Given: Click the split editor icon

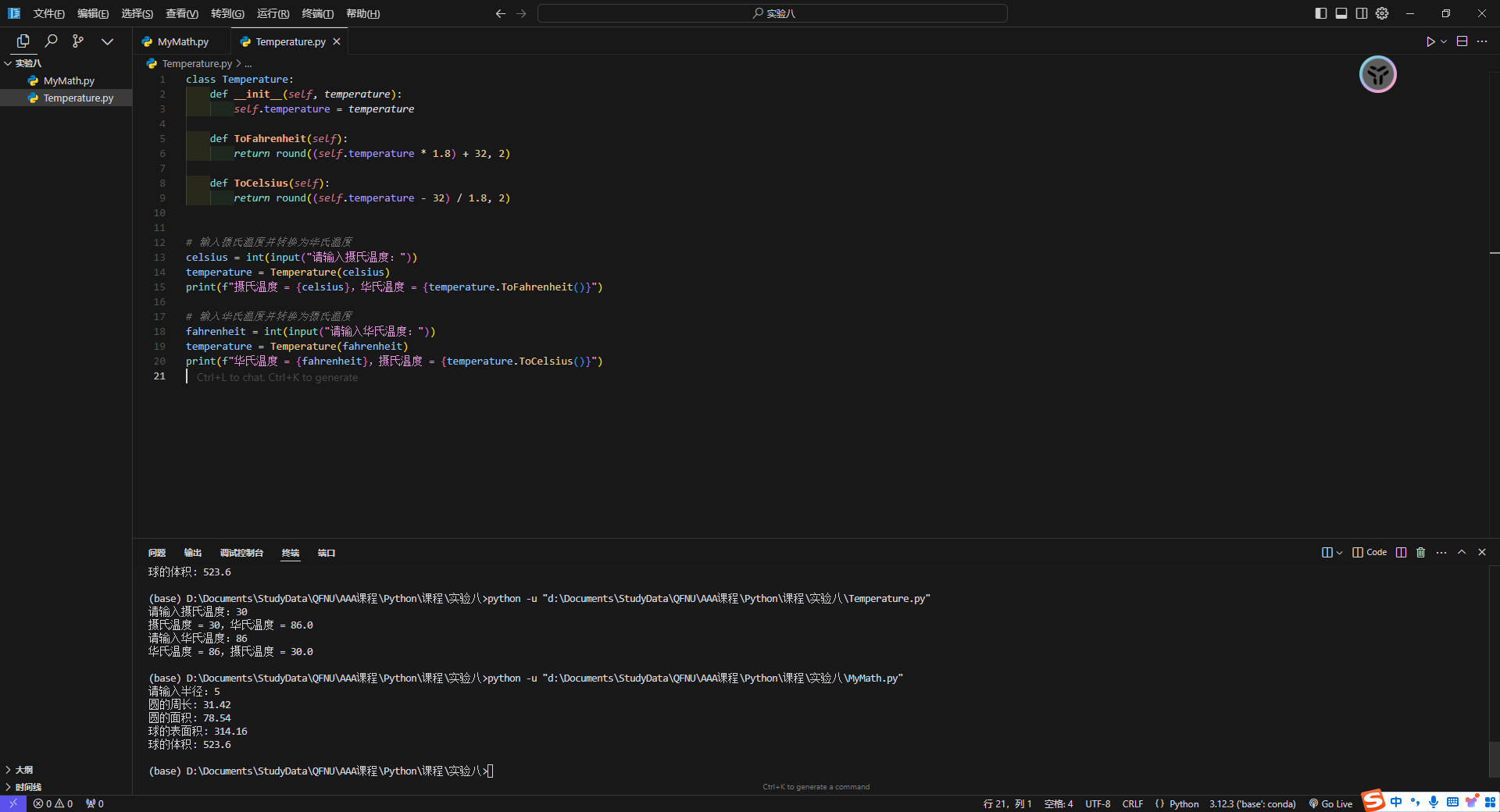Looking at the screenshot, I should [1462, 41].
